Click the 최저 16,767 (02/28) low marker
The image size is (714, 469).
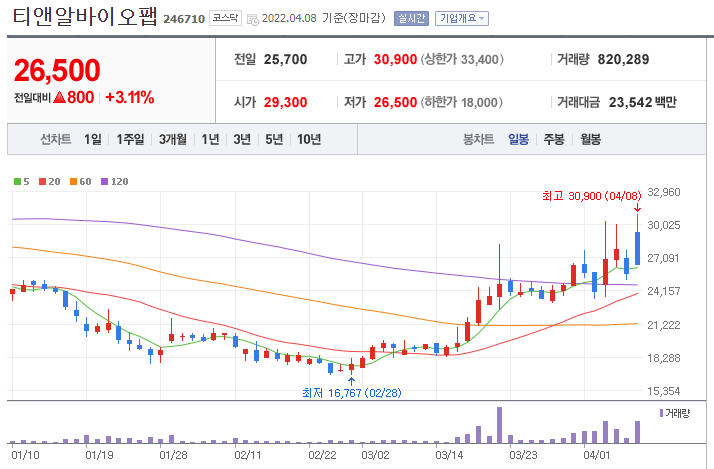(352, 393)
